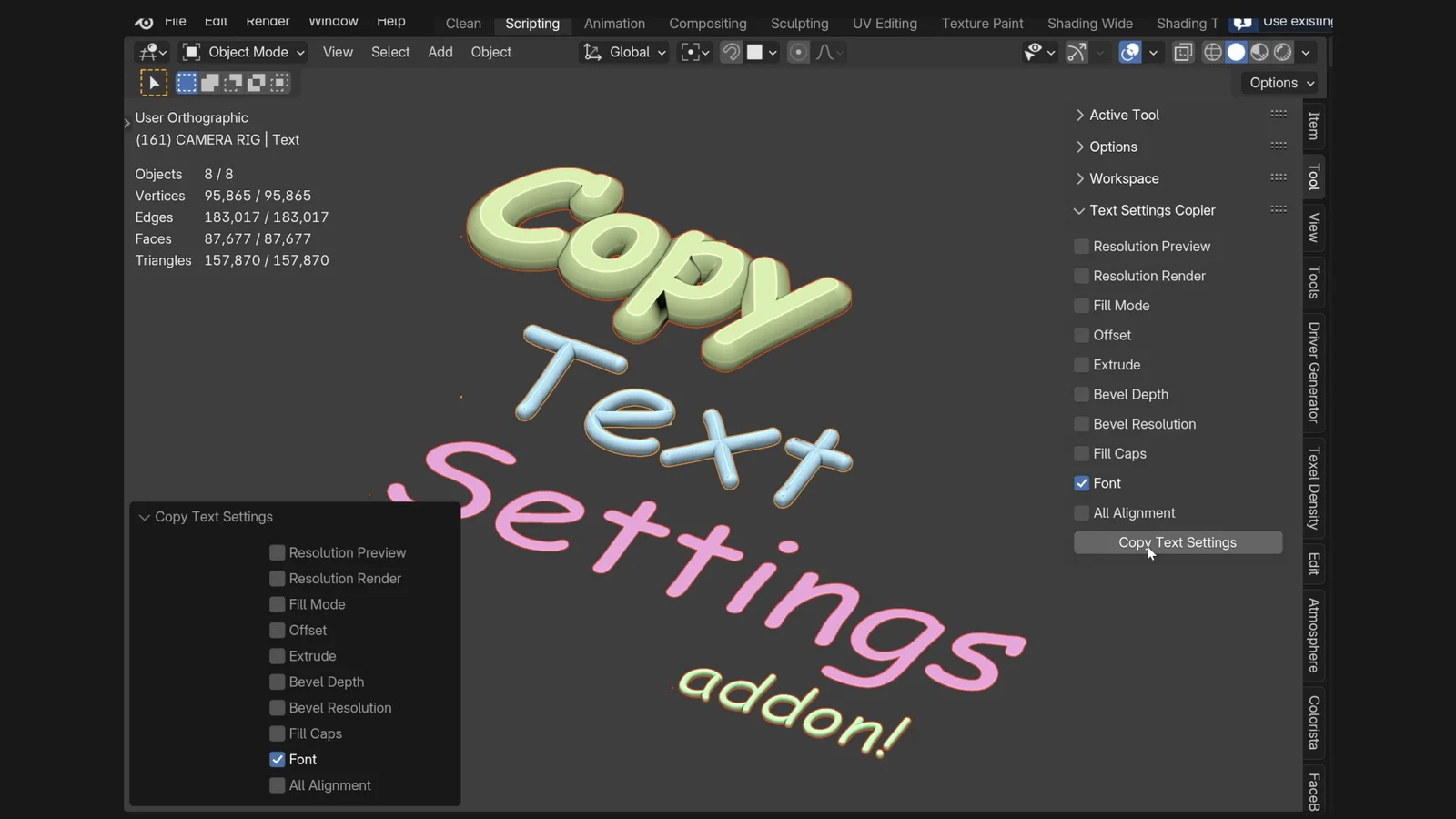Screen dimensions: 1456x819
Task: Enable the Resolution Preview checkbox in sidebar
Action: point(1080,246)
